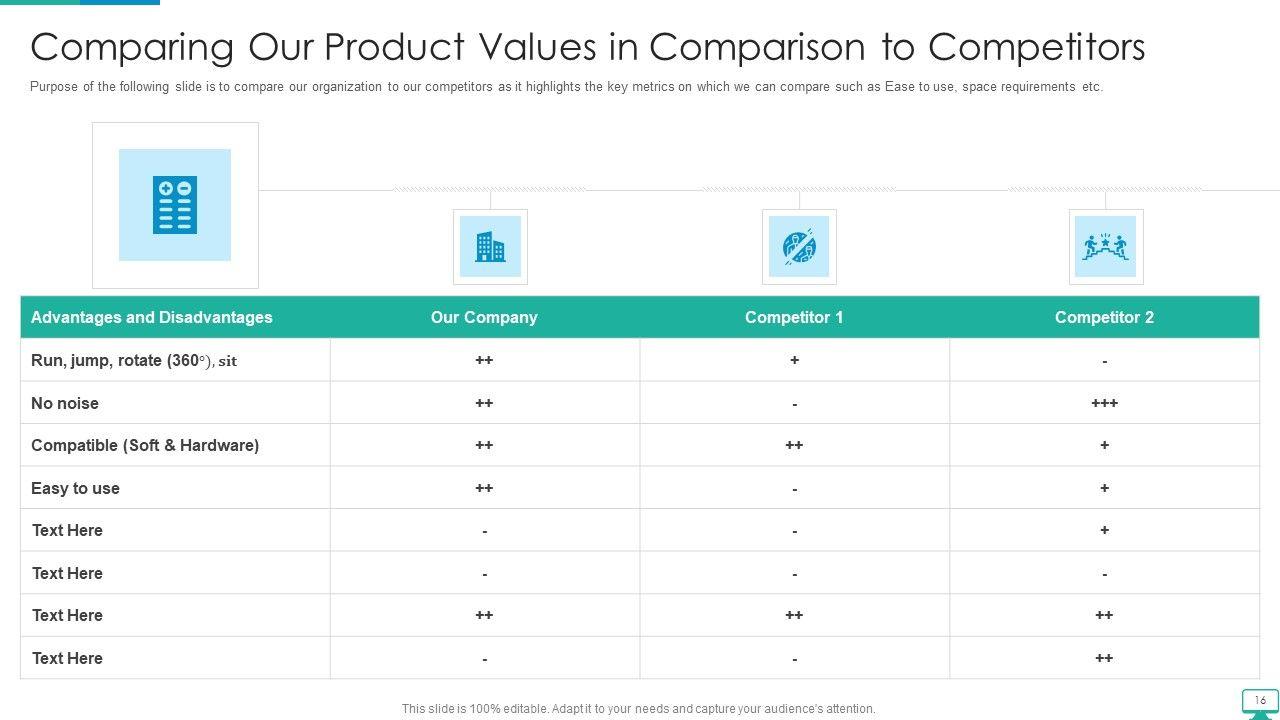1280x720 pixels.
Task: Click the building icon above Our Company
Action: coord(490,247)
